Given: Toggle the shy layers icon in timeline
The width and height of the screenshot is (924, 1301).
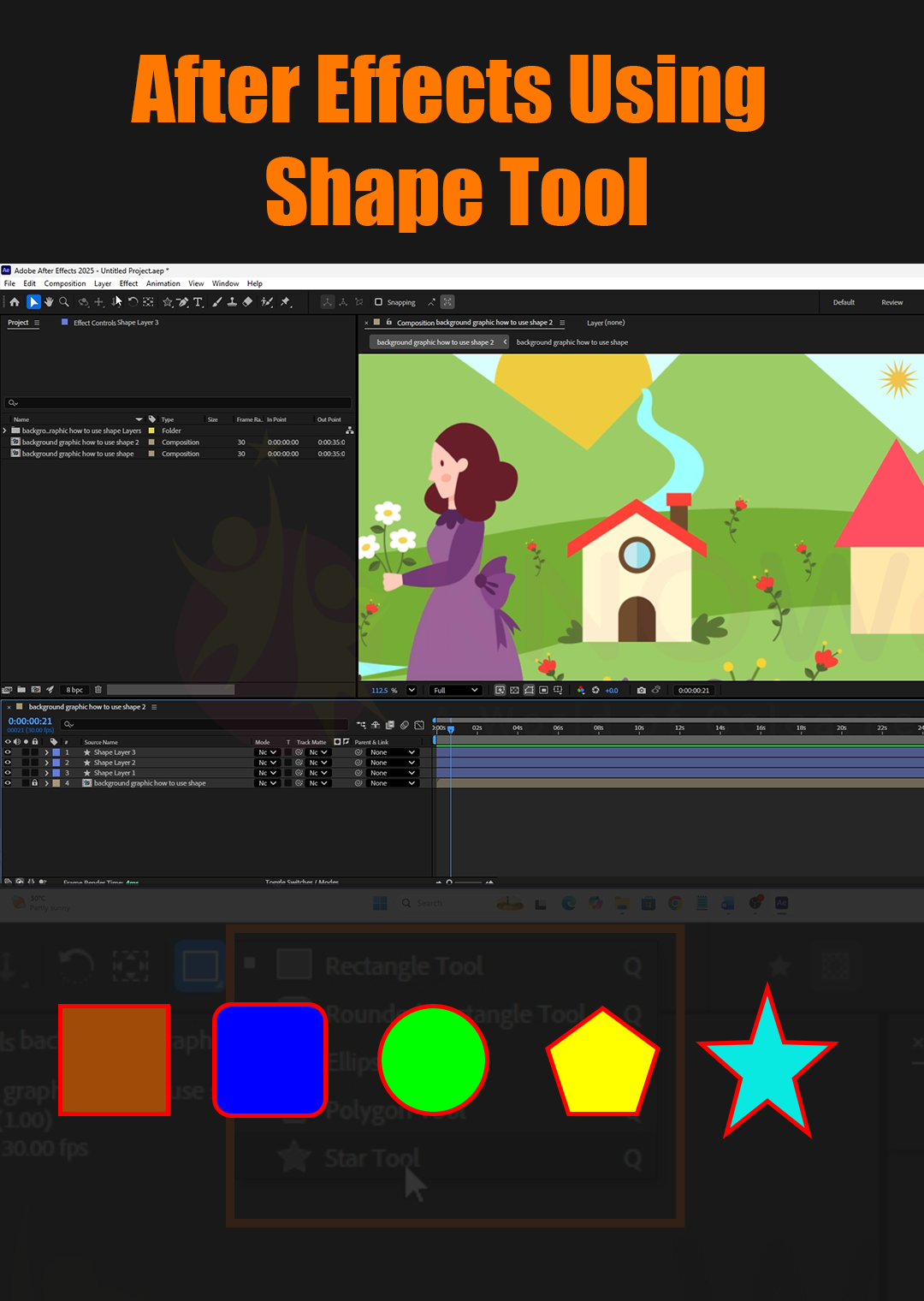Looking at the screenshot, I should pos(376,725).
